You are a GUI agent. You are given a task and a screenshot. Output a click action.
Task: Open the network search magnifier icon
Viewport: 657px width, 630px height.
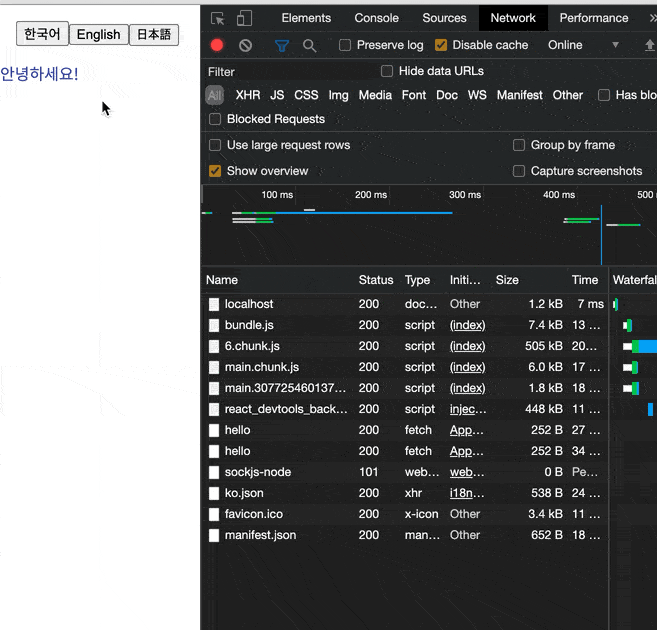[310, 45]
